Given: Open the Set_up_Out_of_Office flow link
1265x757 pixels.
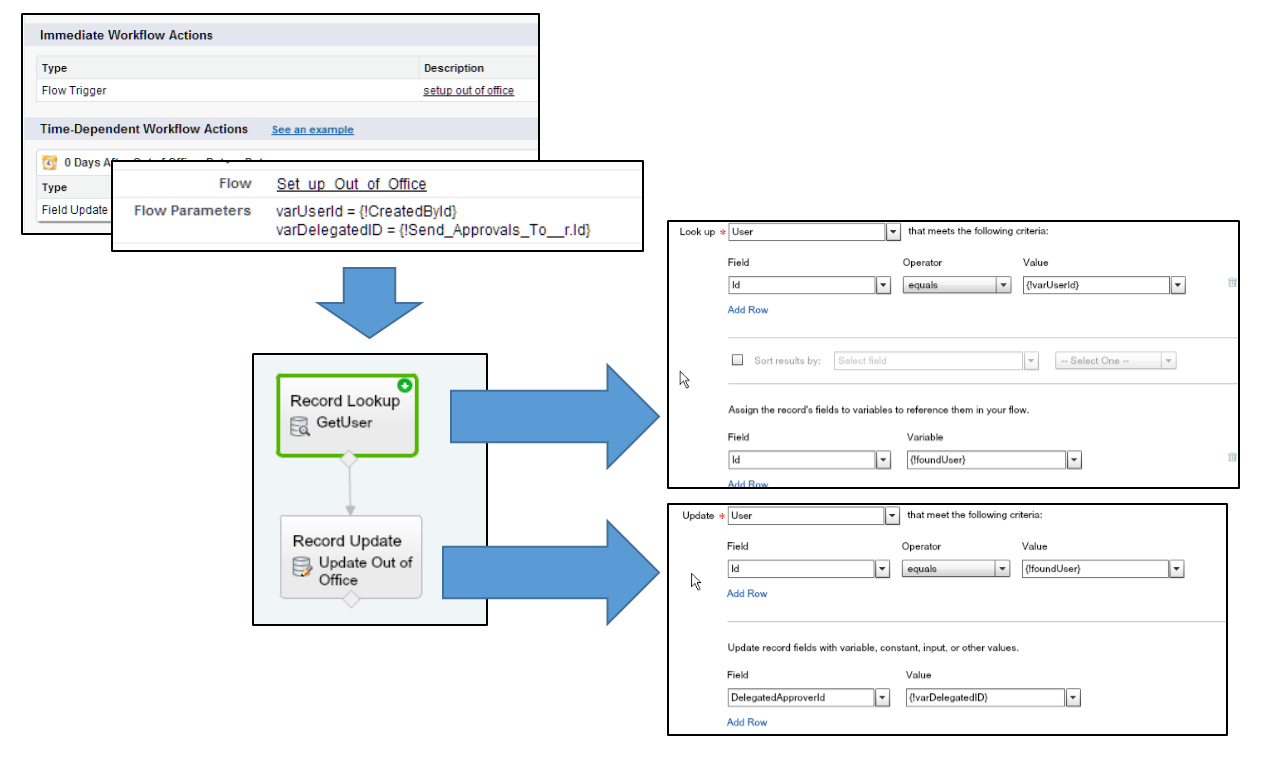Looking at the screenshot, I should tap(351, 184).
